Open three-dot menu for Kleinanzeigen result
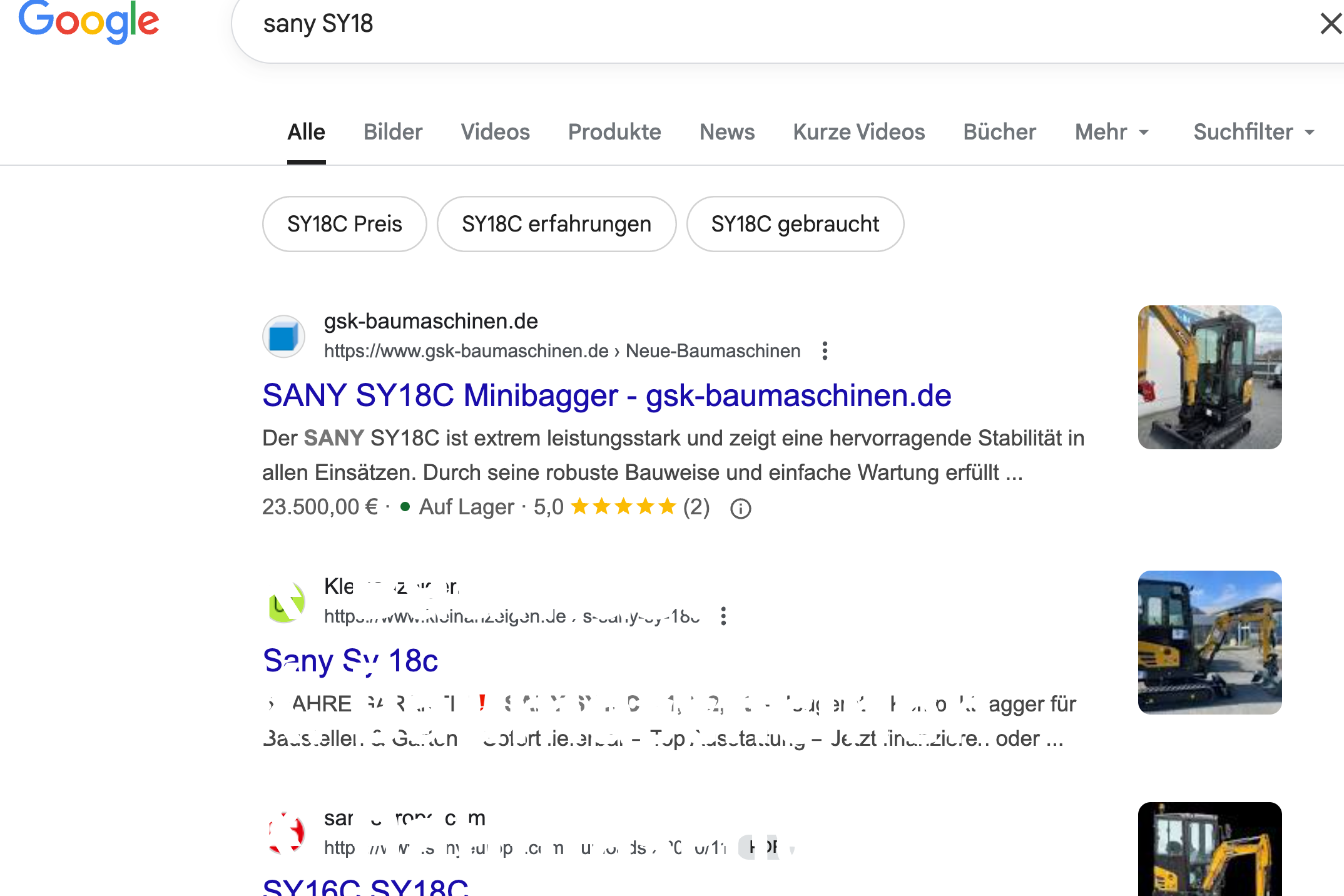 click(x=723, y=616)
